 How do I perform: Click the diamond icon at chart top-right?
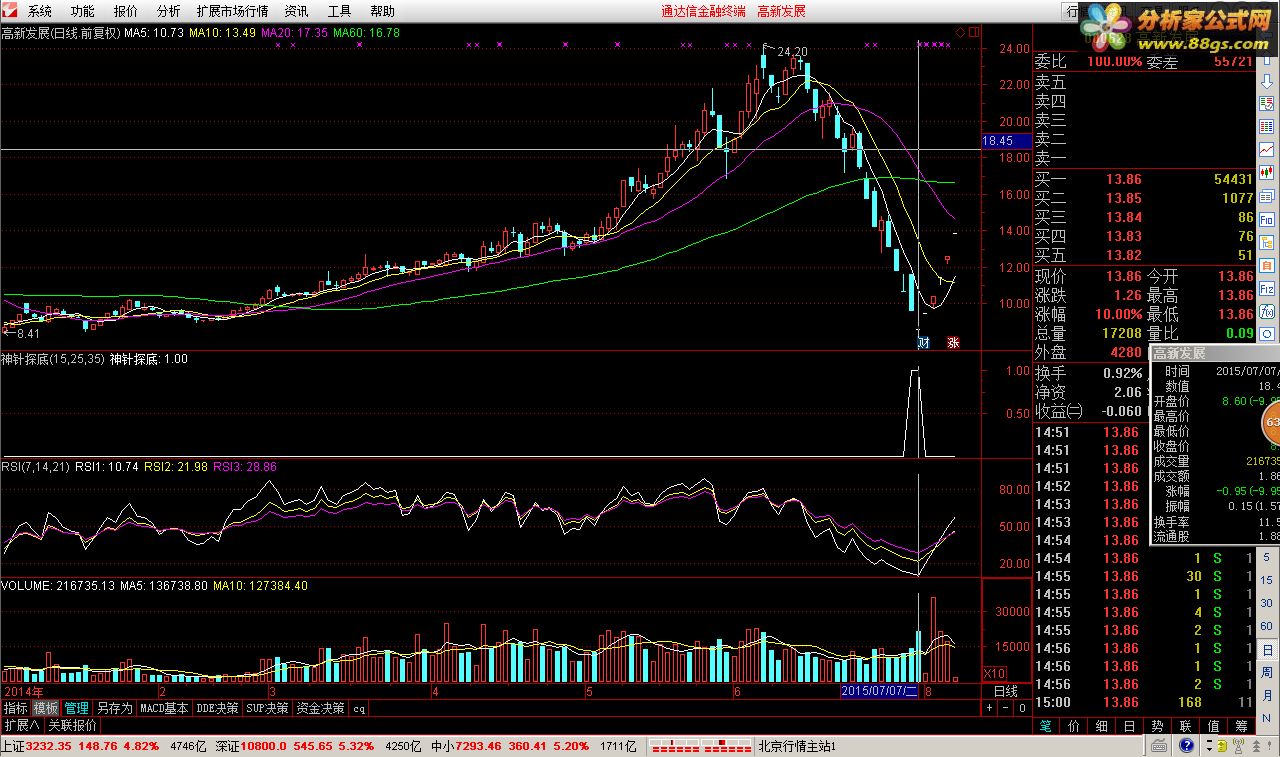coord(961,32)
